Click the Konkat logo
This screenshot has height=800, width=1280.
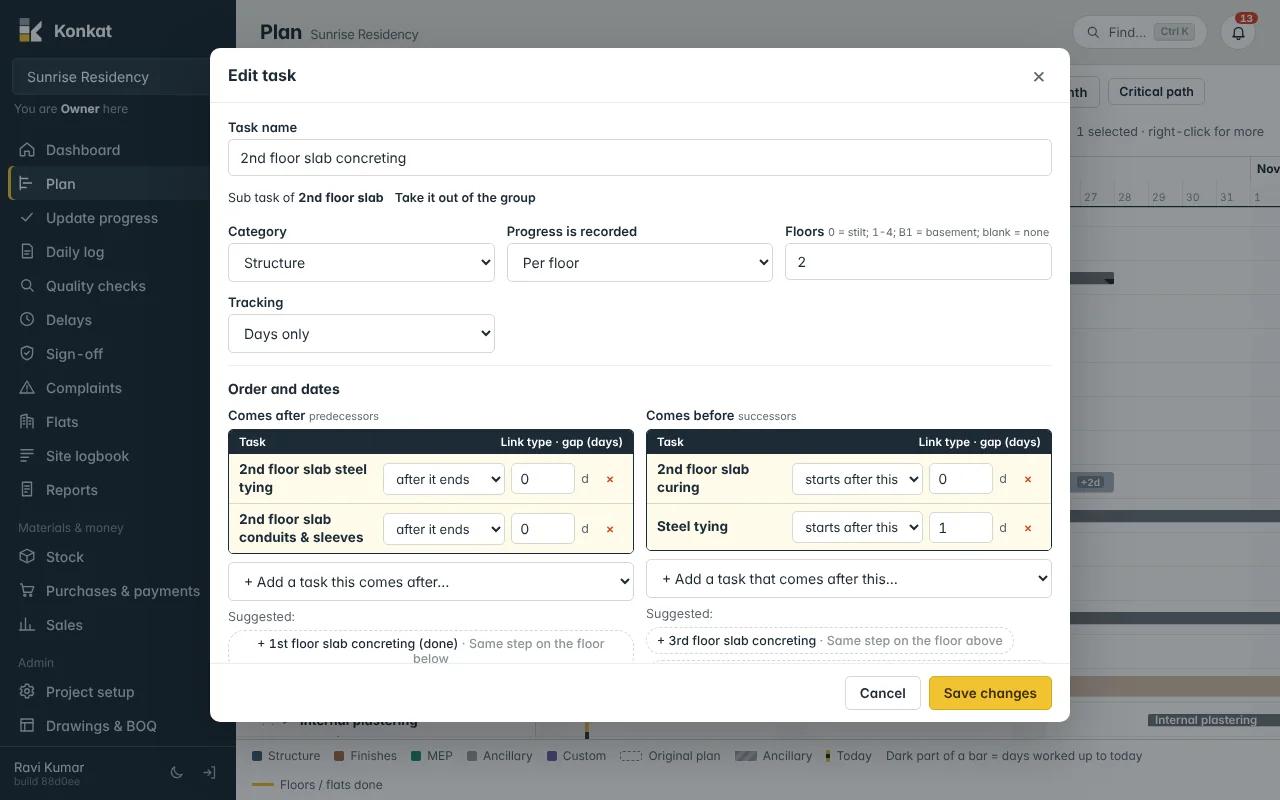65,30
